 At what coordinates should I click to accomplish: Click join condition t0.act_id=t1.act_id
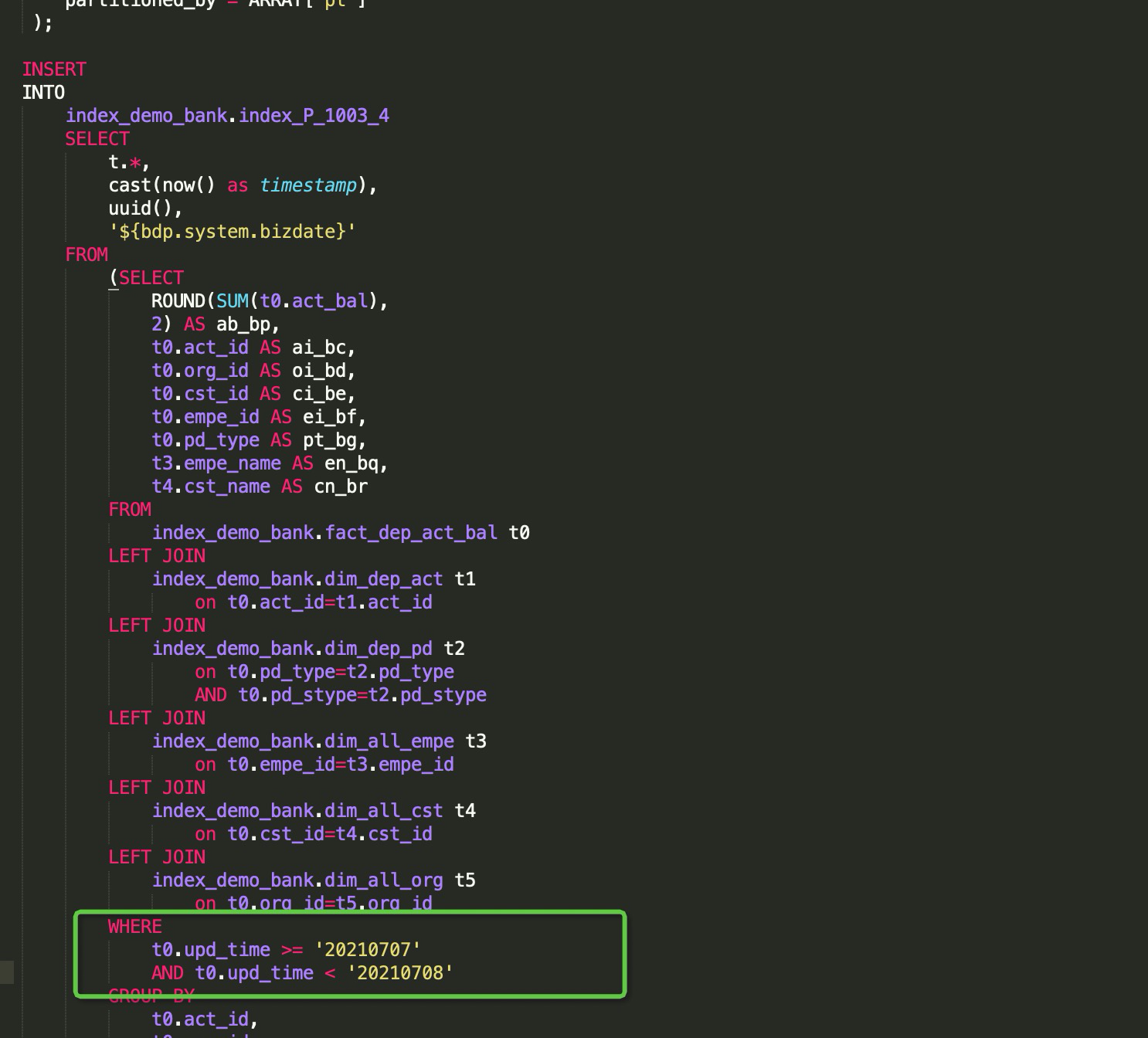pyautogui.click(x=330, y=602)
